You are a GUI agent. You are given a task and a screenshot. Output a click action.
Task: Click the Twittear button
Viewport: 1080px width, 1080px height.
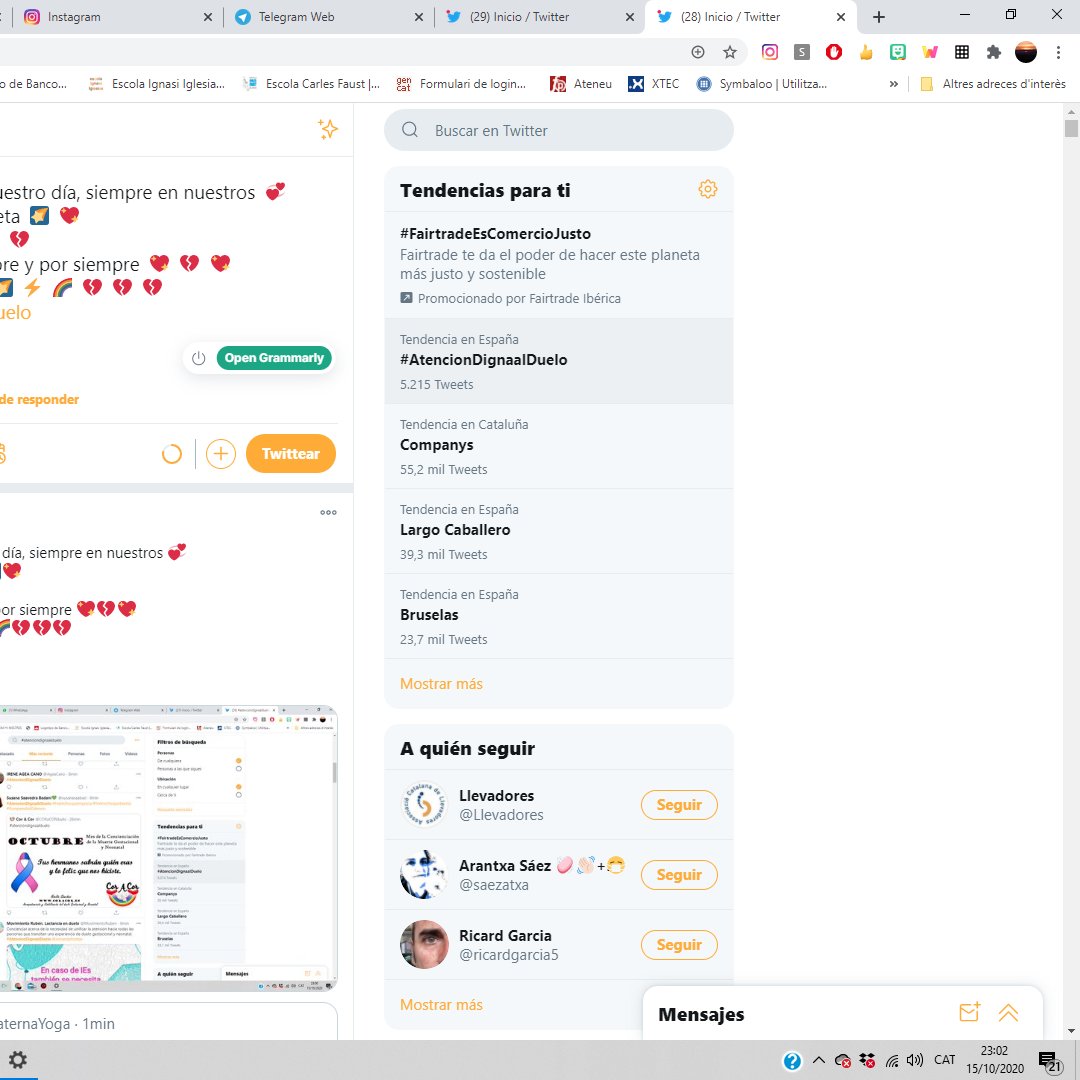tap(291, 453)
